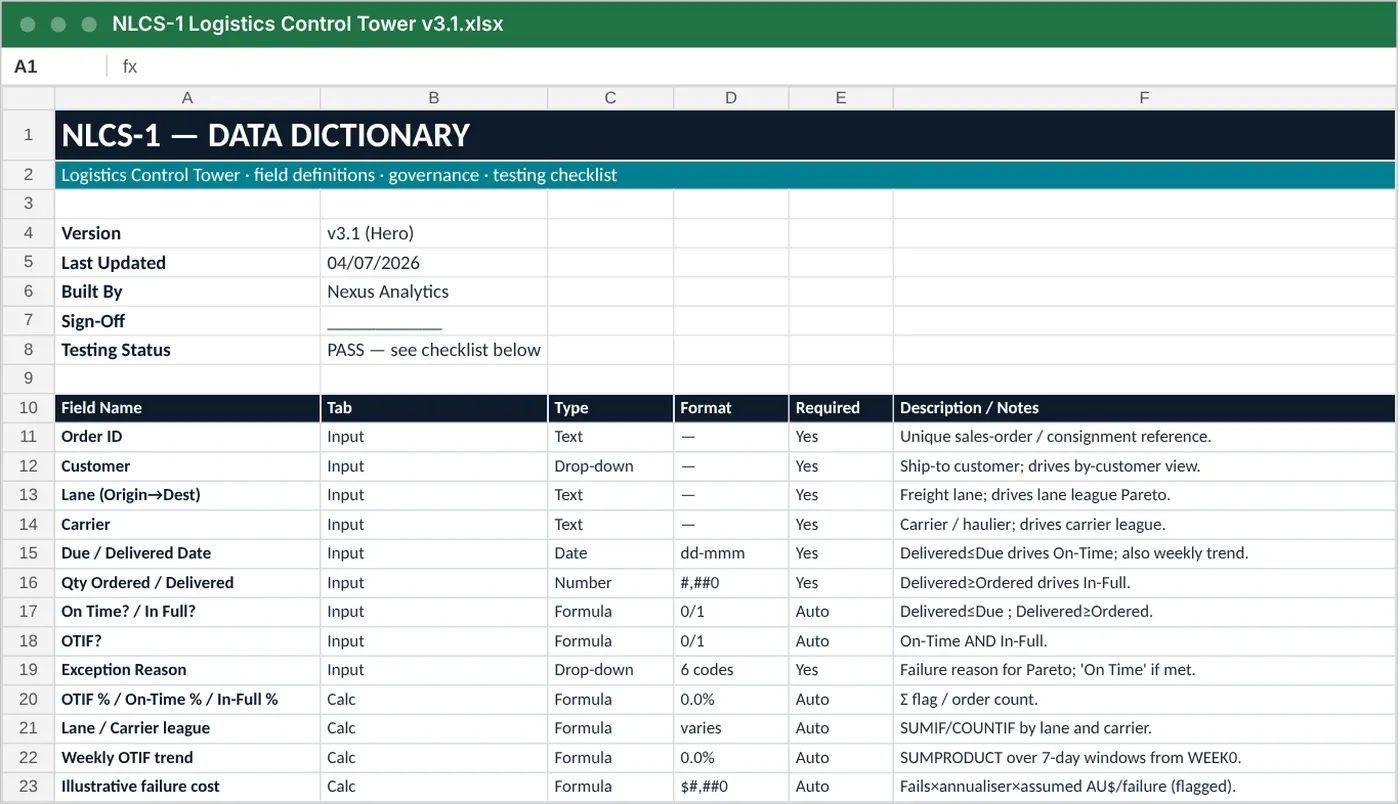Screen dimensions: 1400x804
Task: Select row 1 header
Action: (28, 135)
